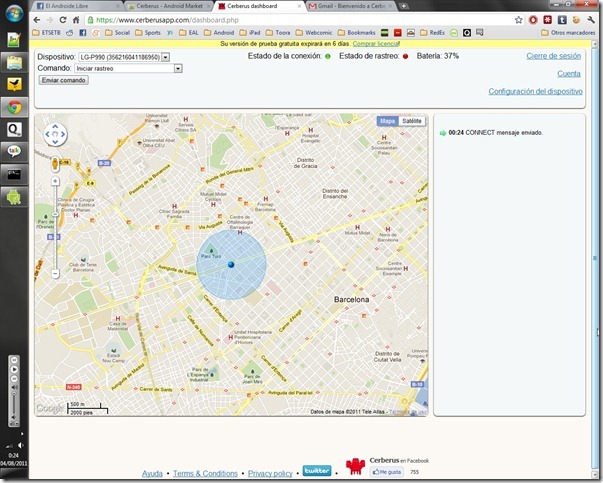Reload the Cerberus dashboard page
The image size is (603, 483).
(x=63, y=20)
